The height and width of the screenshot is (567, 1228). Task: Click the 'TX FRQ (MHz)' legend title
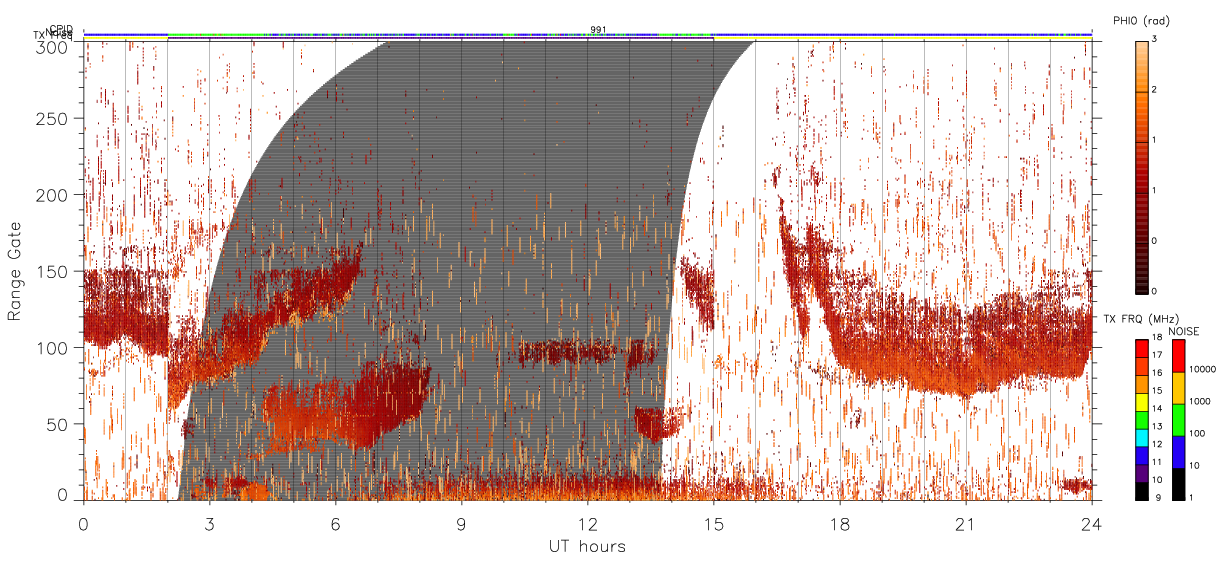tap(1141, 318)
